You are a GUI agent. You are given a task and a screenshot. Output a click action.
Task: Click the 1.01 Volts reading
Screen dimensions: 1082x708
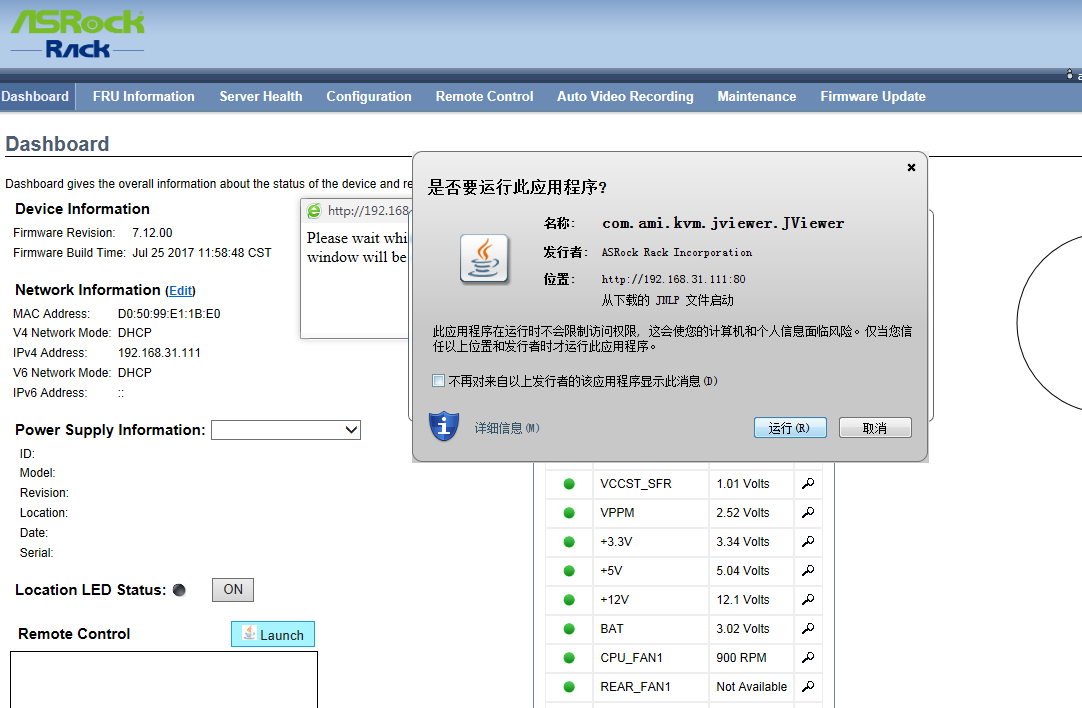742,484
